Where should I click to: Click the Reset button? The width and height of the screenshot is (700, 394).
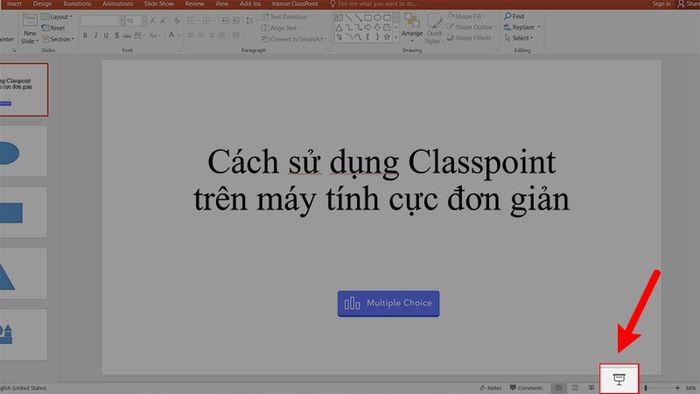(x=54, y=28)
